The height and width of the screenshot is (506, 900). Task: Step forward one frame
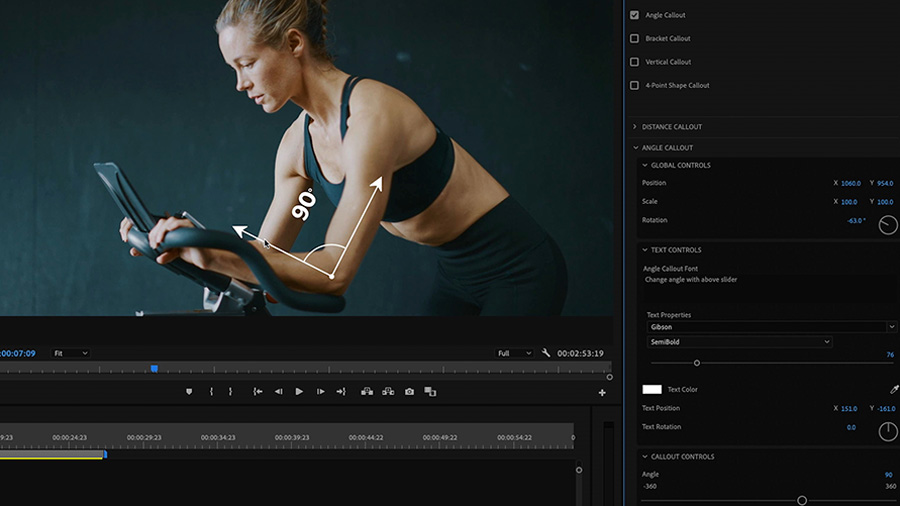pyautogui.click(x=320, y=391)
